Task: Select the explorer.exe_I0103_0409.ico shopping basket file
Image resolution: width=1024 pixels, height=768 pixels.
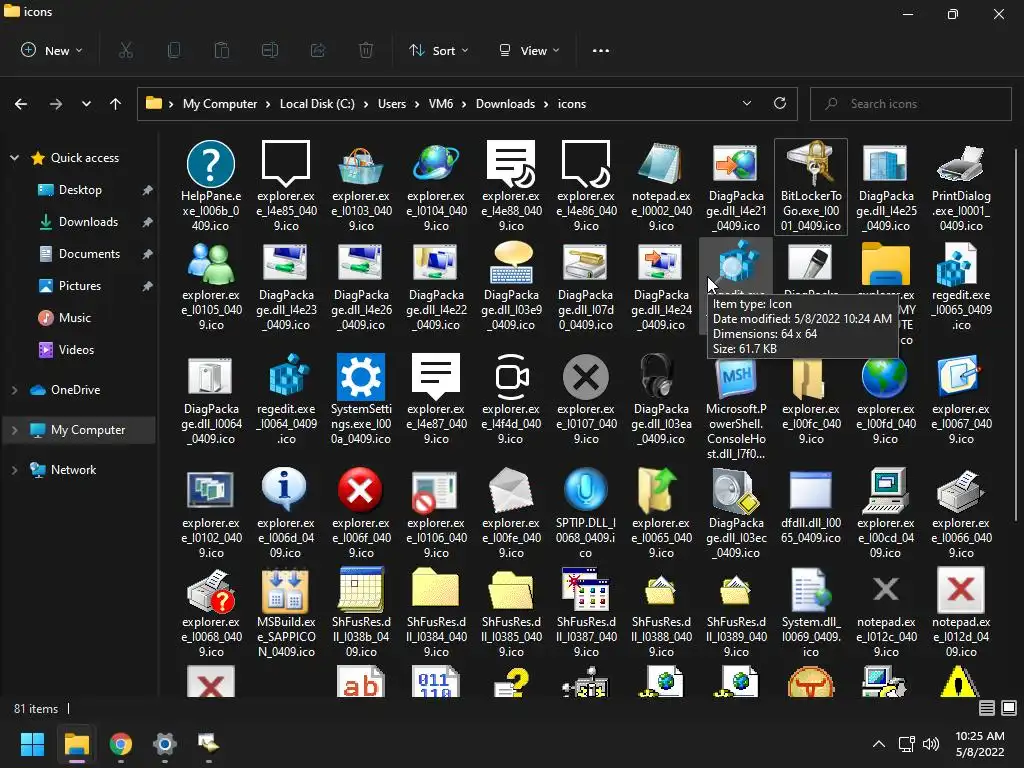Action: coord(360,186)
